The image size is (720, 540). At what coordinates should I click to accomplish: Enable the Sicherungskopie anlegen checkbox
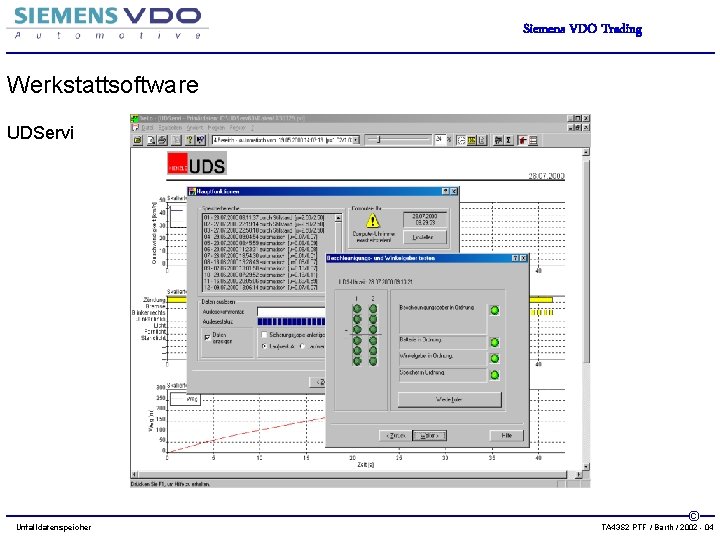click(x=264, y=335)
